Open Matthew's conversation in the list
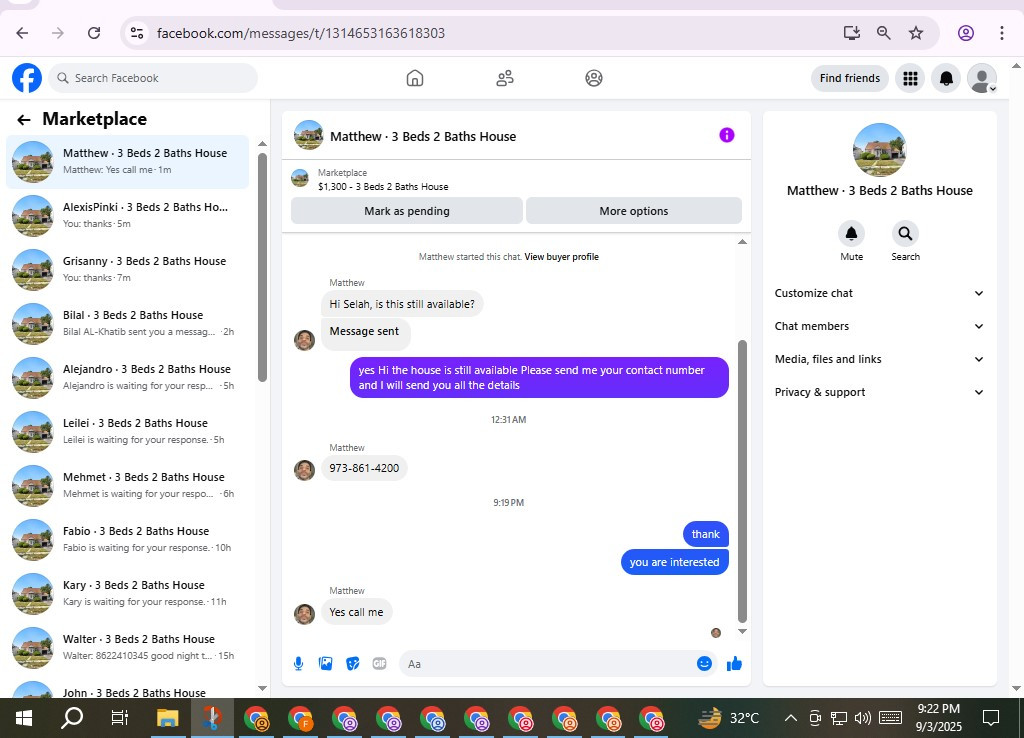The image size is (1024, 738). (x=127, y=161)
